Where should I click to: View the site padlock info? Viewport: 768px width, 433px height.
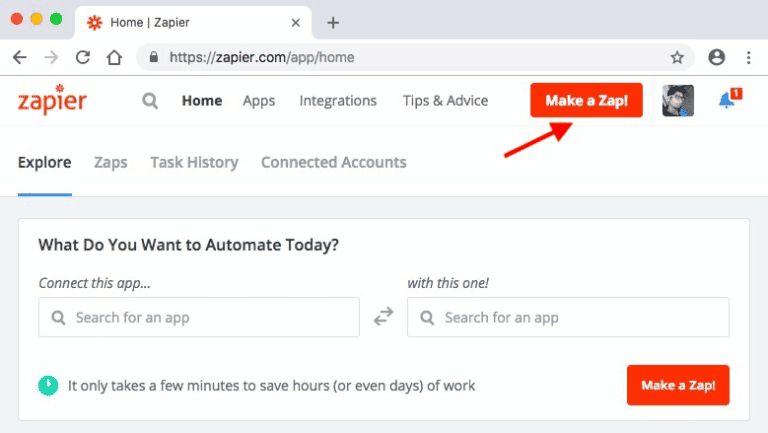(154, 57)
